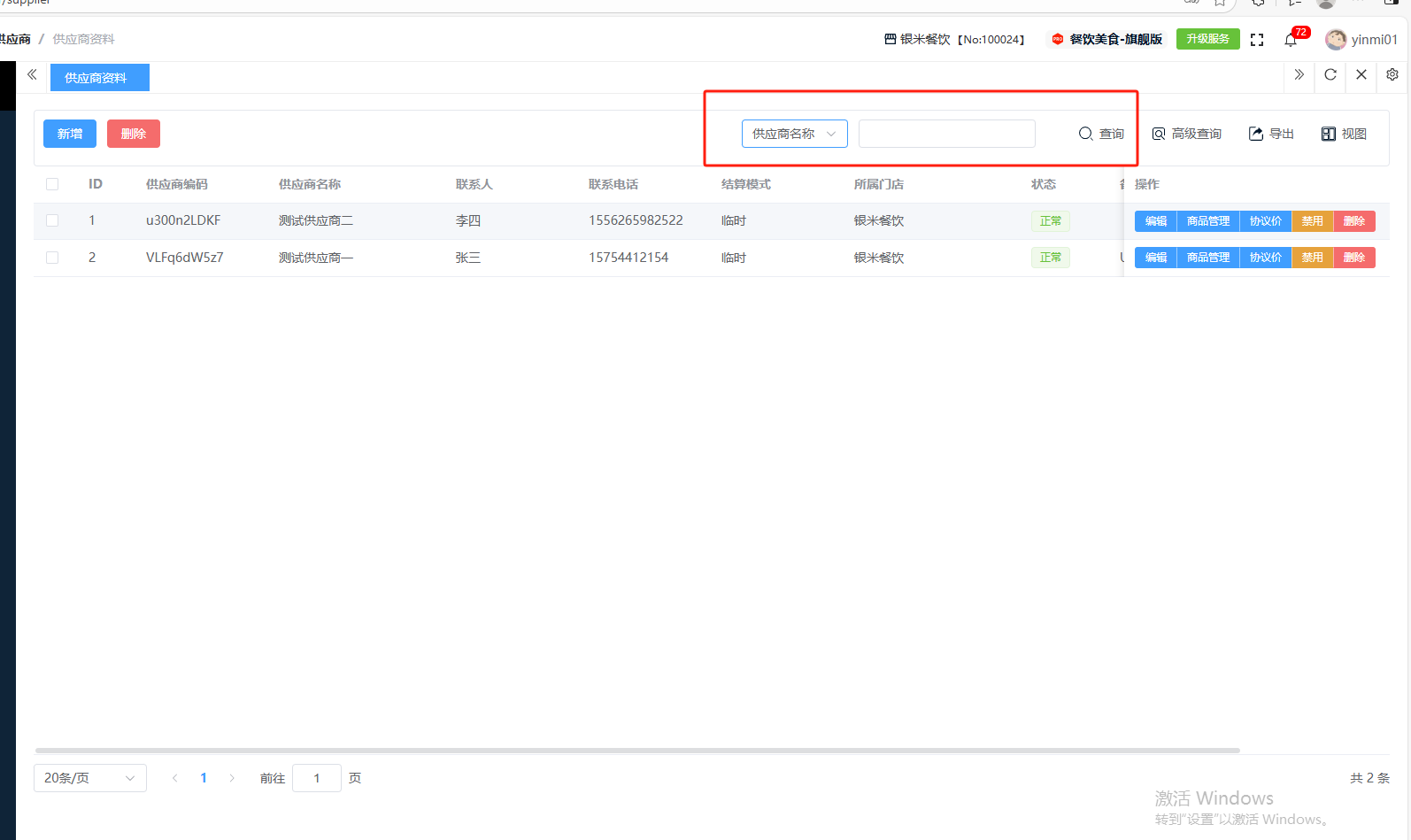Click the double-right arrow tab scroll icon
The height and width of the screenshot is (840, 1411).
click(x=1299, y=75)
